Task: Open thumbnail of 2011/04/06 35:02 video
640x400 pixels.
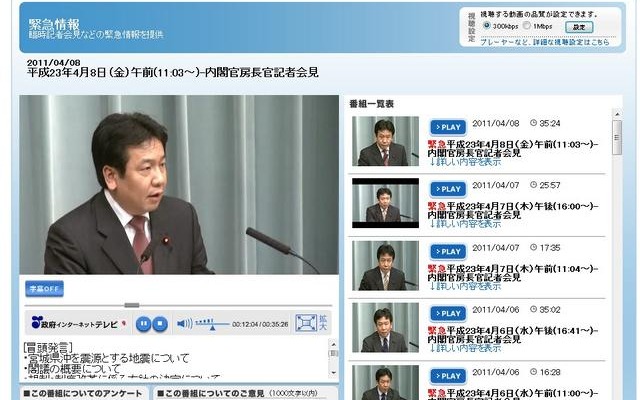Action: [x=385, y=328]
